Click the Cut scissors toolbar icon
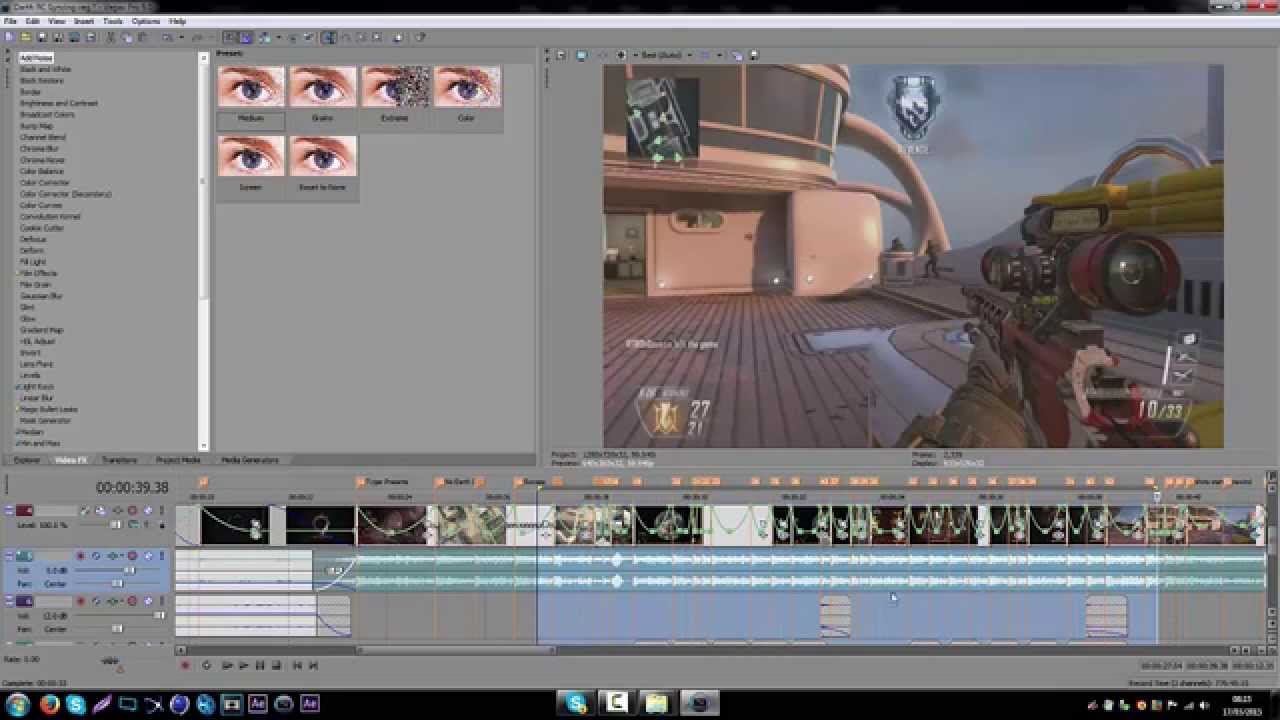The height and width of the screenshot is (720, 1280). [109, 37]
